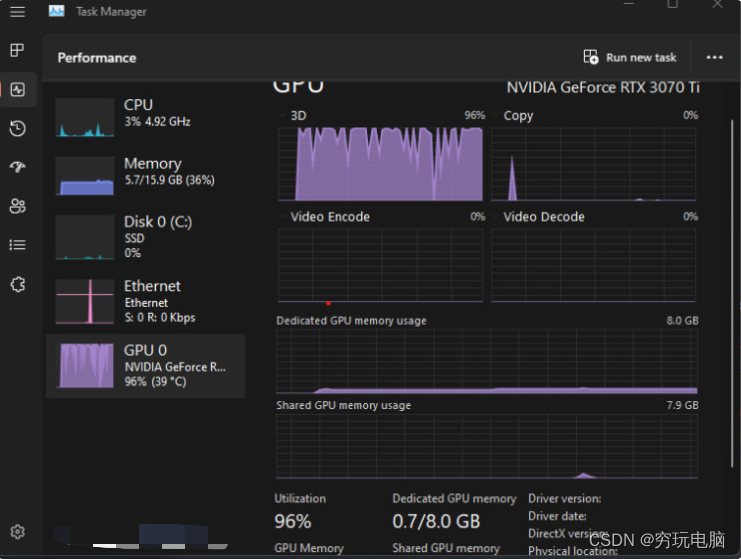The height and width of the screenshot is (559, 741).
Task: Open the Copy engine dropdown
Action: pyautogui.click(x=495, y=115)
